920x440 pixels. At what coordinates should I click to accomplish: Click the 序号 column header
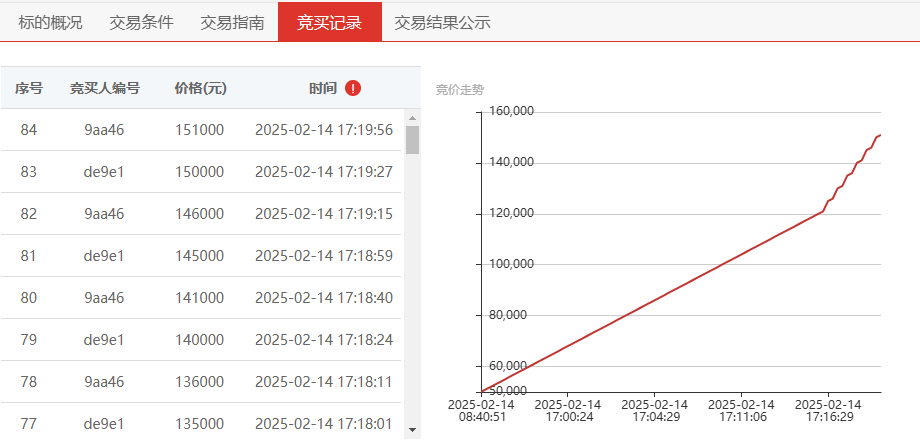click(29, 88)
